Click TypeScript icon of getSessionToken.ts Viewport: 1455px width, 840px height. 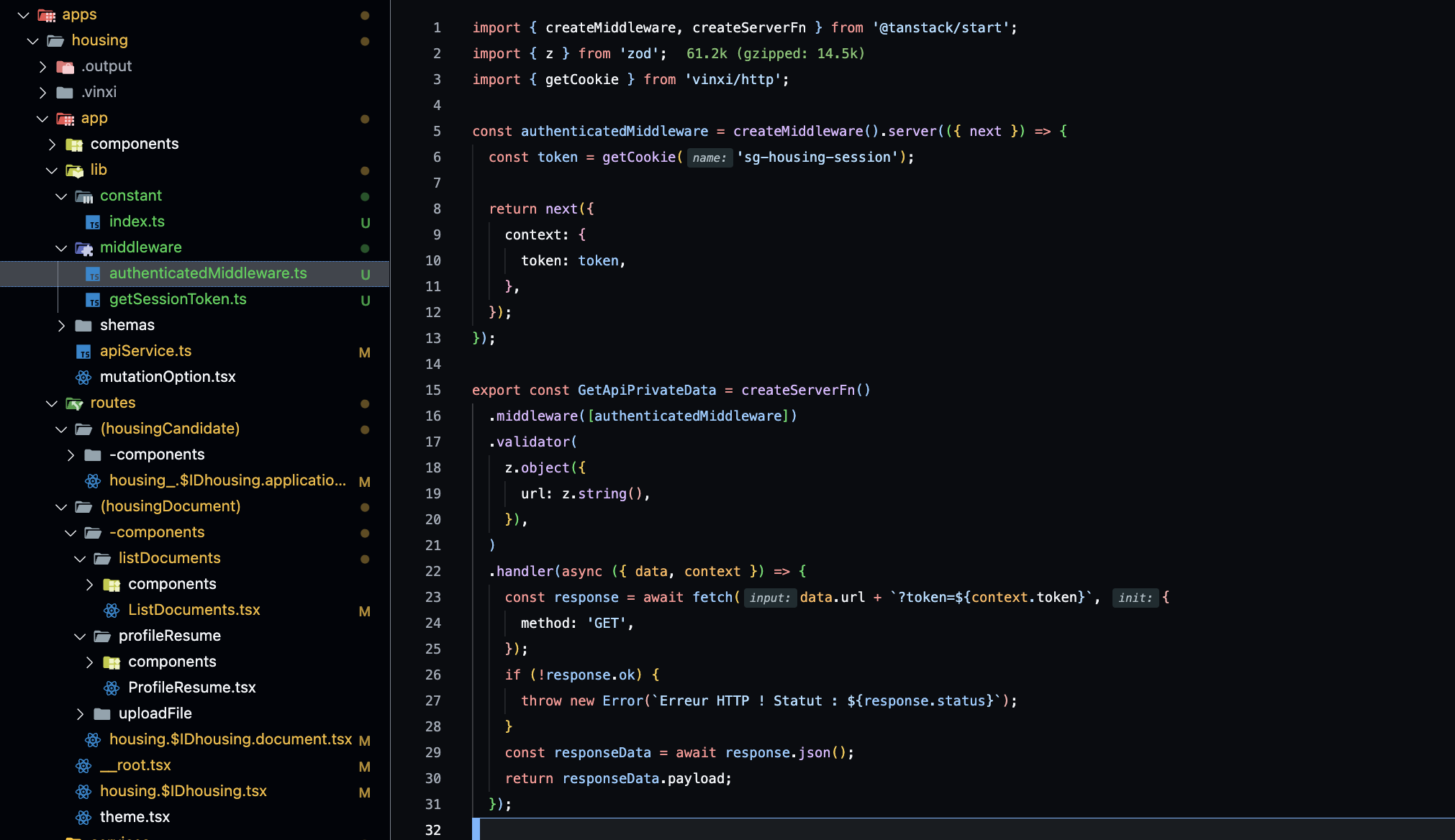pyautogui.click(x=93, y=300)
